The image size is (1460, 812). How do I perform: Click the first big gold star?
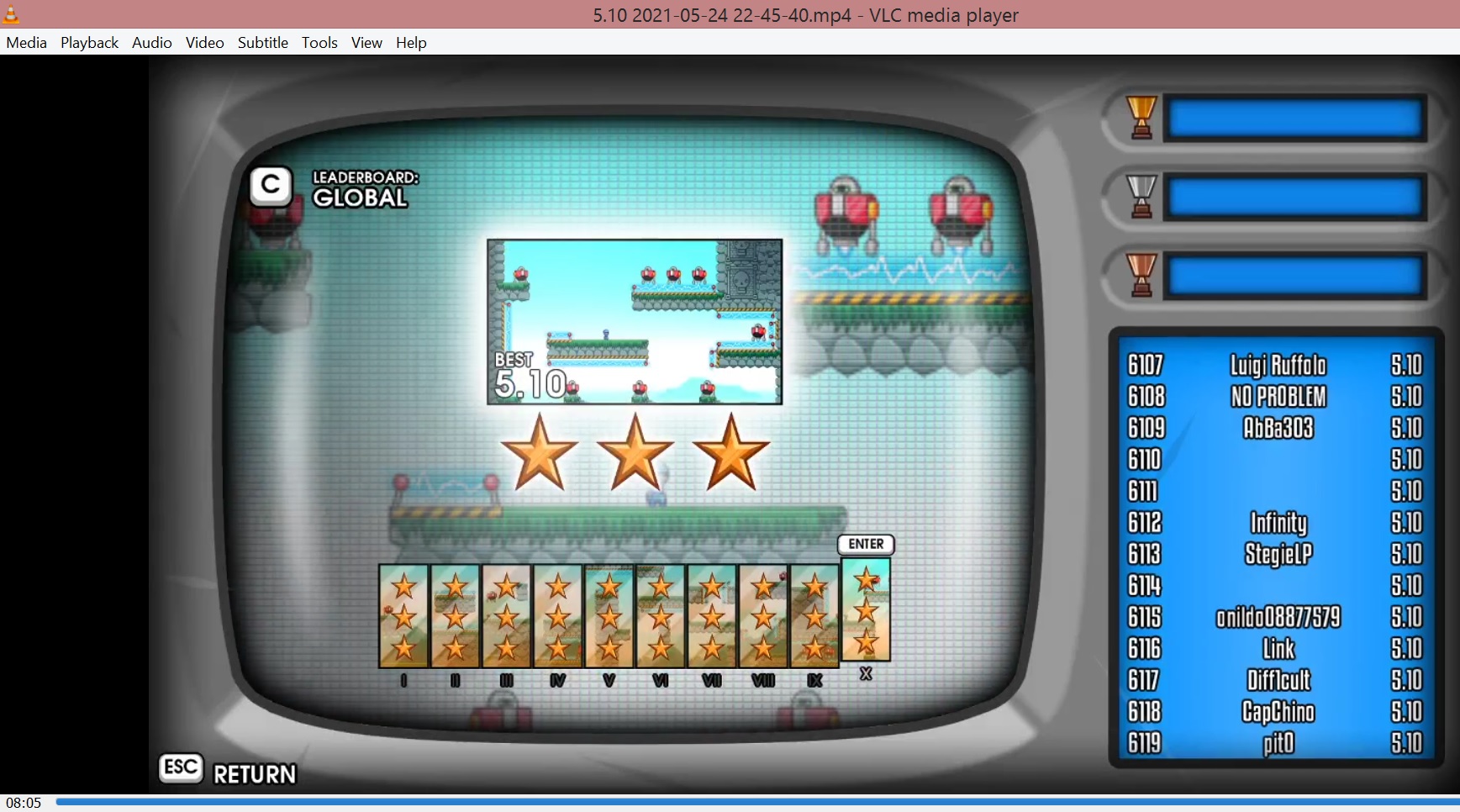point(539,453)
